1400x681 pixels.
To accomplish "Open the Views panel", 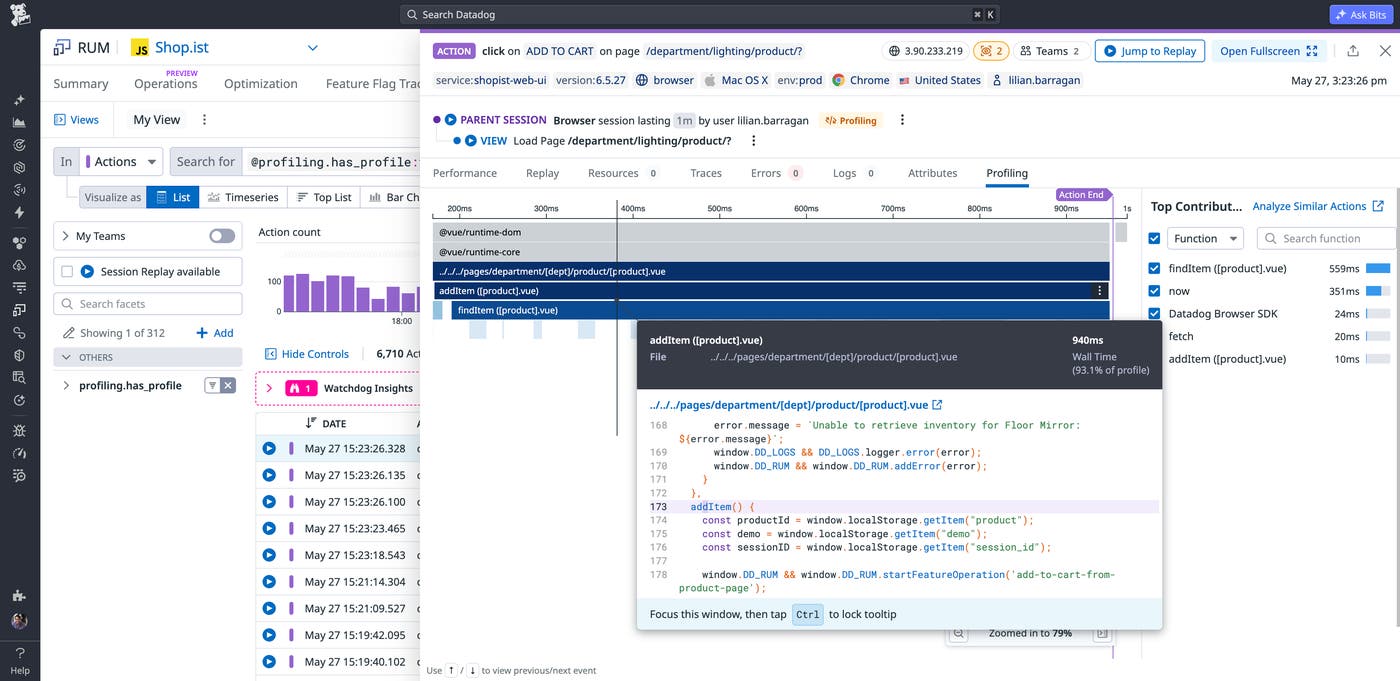I will [x=77, y=120].
